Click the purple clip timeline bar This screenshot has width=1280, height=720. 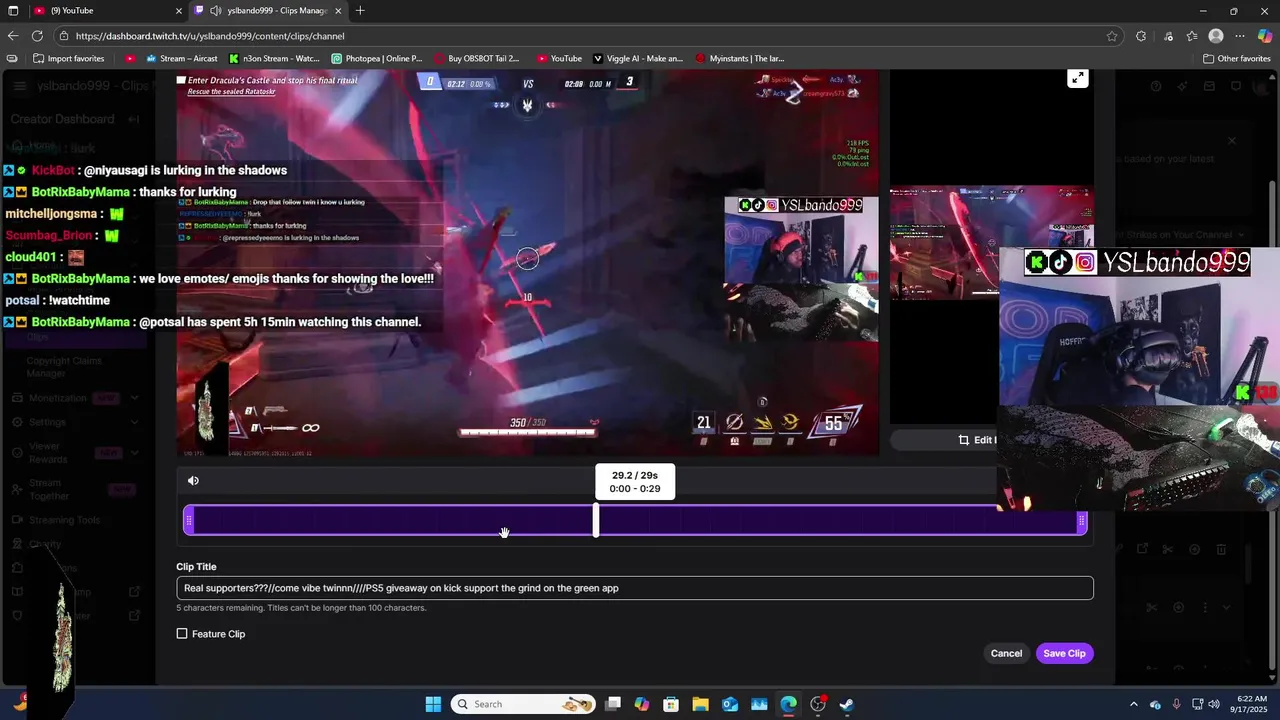635,521
